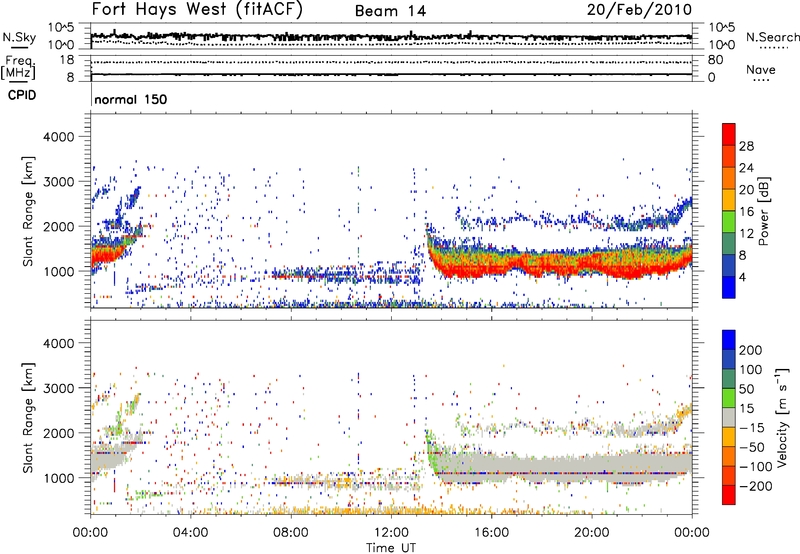
Task: Click the gray ground scatter band in the velocity panel
Action: pyautogui.click(x=561, y=467)
